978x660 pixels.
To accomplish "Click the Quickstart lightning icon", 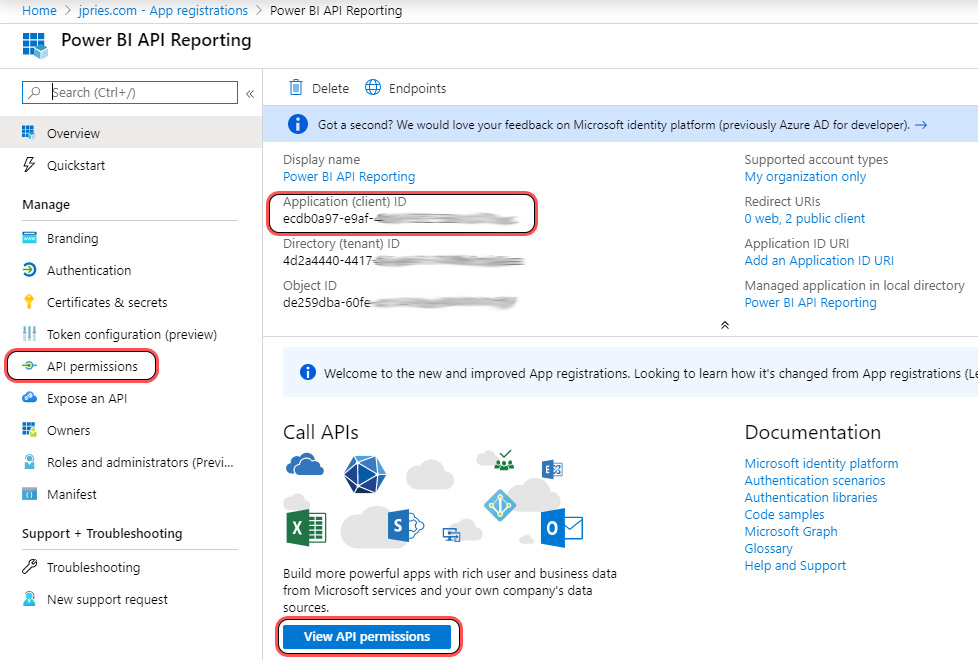I will point(29,165).
